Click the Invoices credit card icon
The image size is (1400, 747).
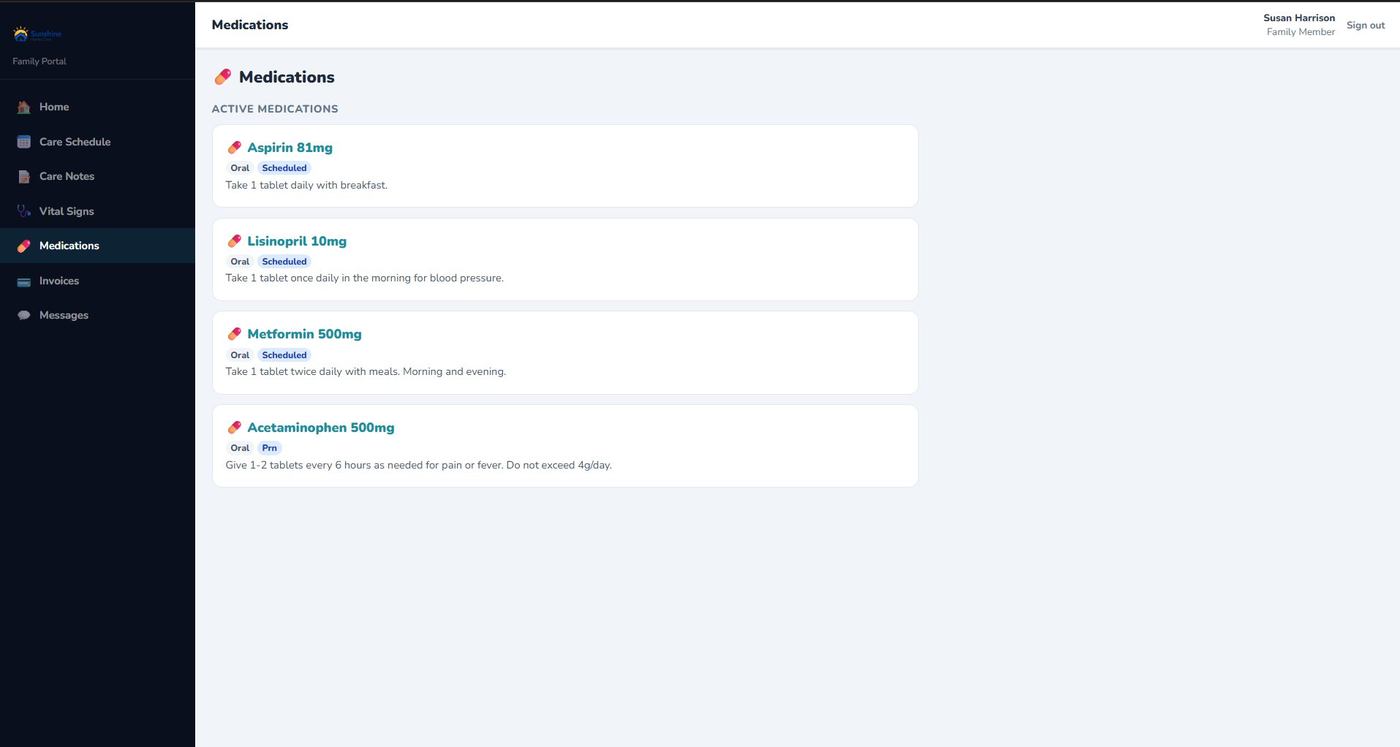(24, 281)
